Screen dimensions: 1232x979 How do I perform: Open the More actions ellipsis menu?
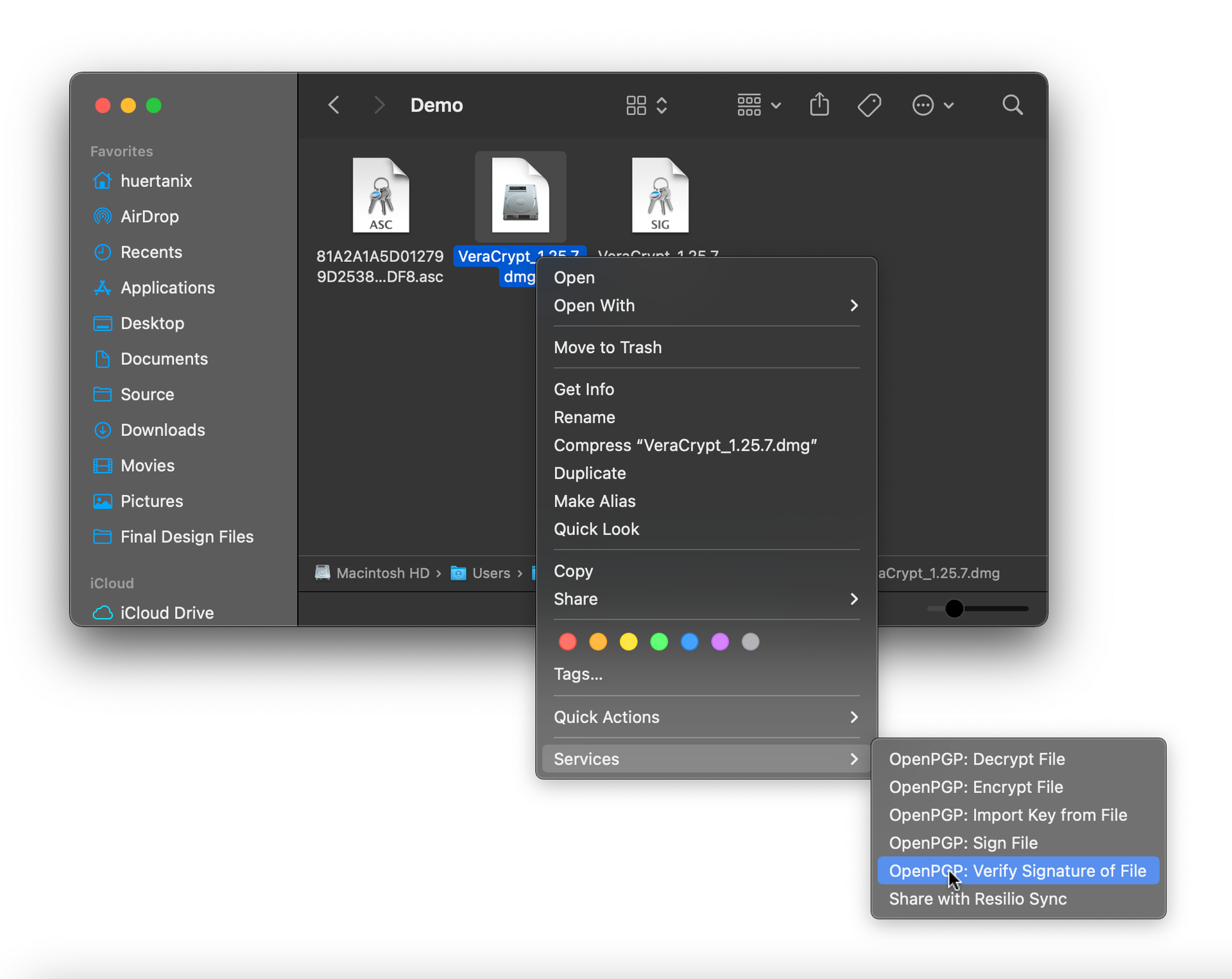932,105
